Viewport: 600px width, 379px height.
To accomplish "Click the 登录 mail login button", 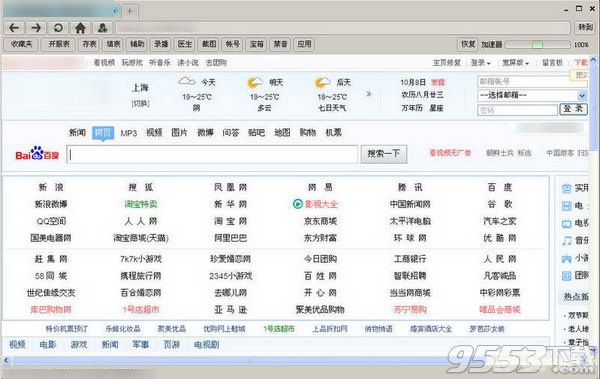I will pyautogui.click(x=573, y=109).
